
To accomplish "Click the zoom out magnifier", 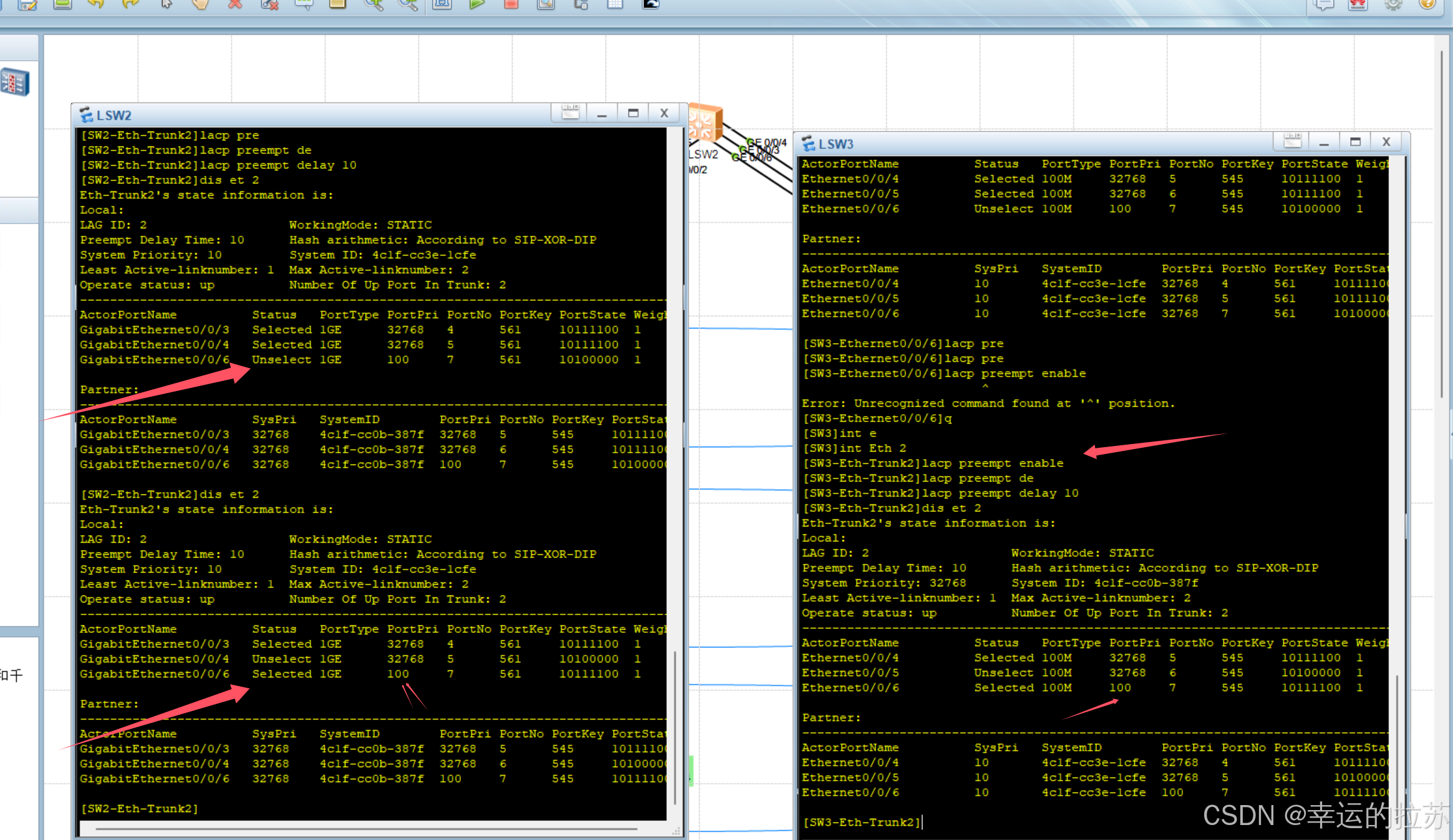I will tap(408, 4).
